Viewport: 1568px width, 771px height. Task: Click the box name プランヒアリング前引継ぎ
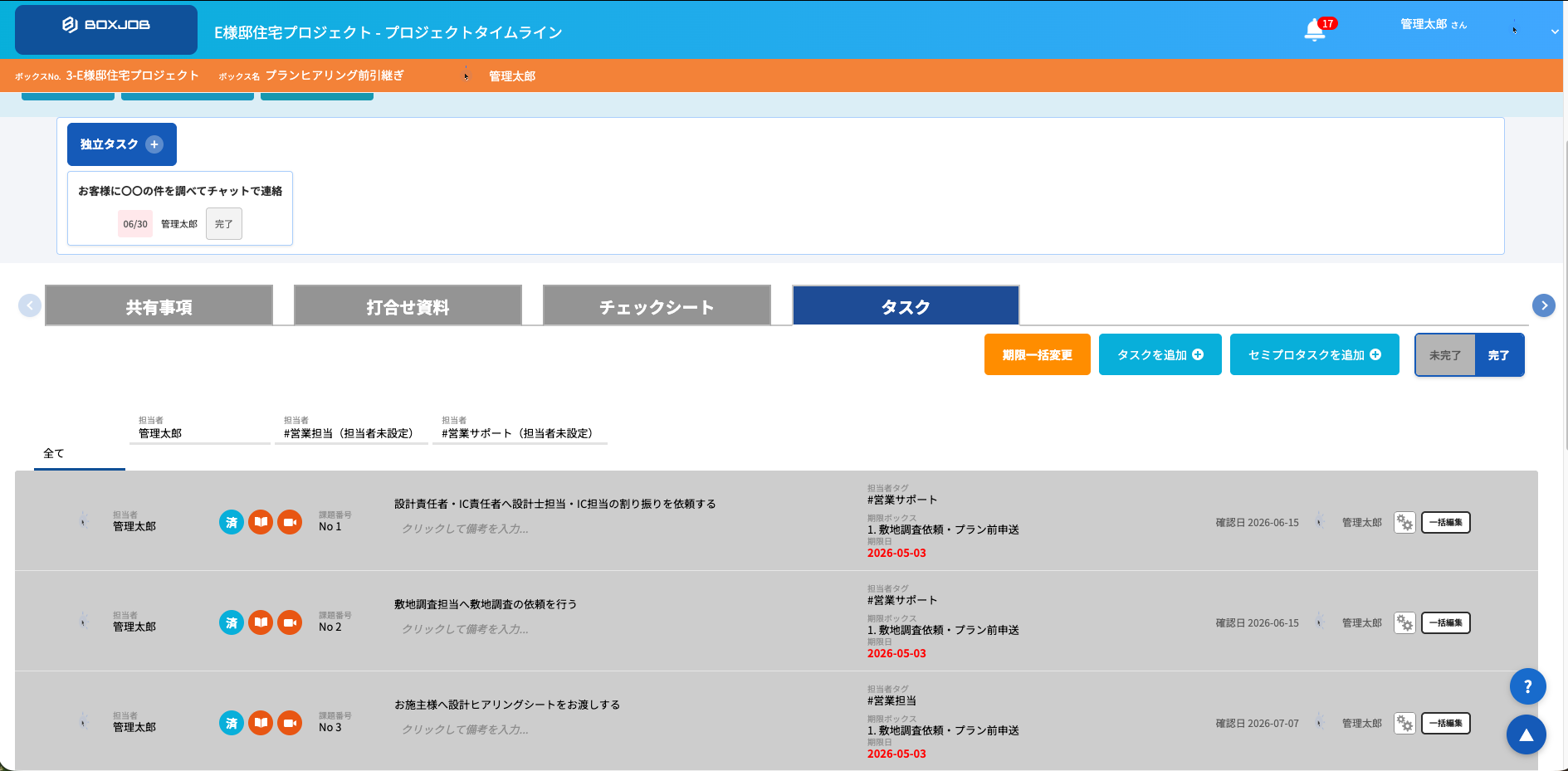(x=335, y=76)
